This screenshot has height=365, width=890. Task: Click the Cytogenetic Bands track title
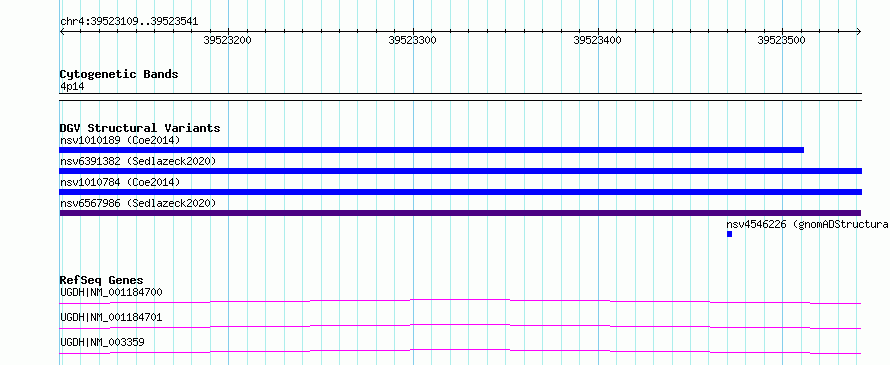(x=119, y=74)
